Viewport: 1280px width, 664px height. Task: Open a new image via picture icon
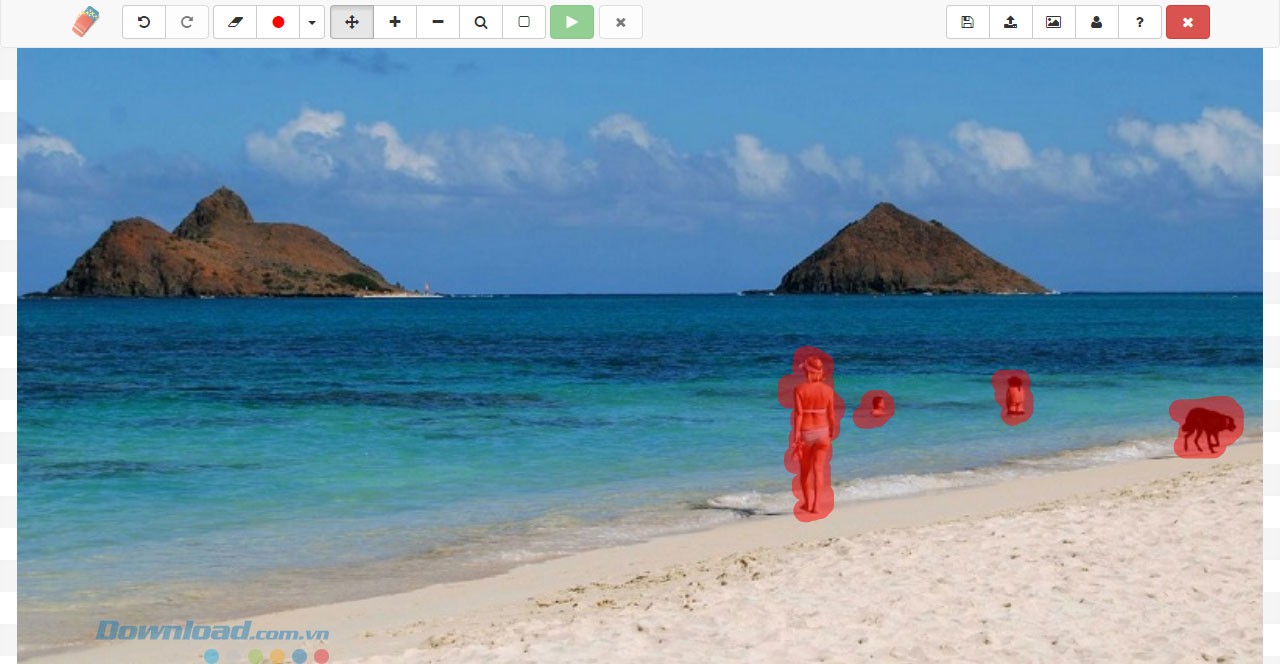[1053, 22]
